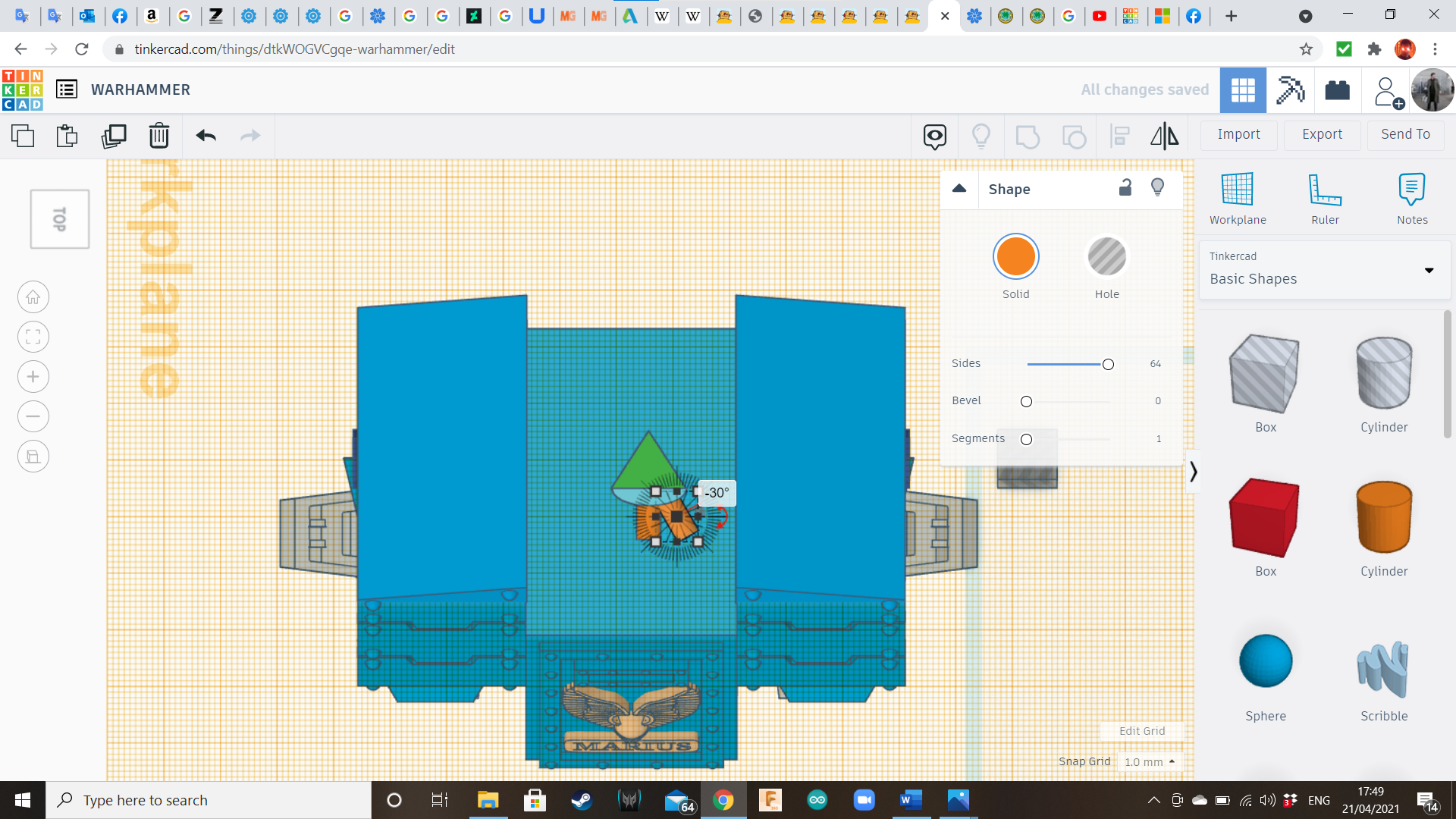This screenshot has height=819, width=1456.
Task: Collapse the Shape inspector panel
Action: click(959, 189)
